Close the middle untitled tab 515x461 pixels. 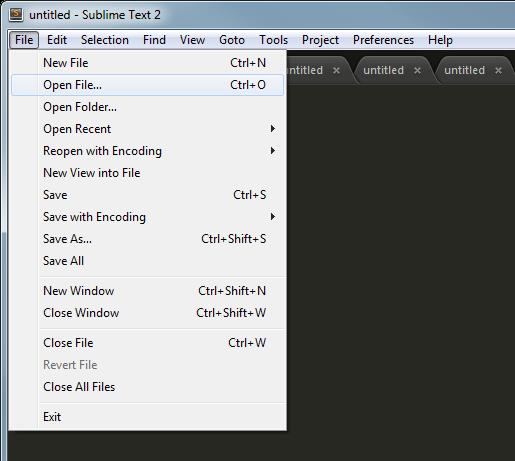point(417,70)
